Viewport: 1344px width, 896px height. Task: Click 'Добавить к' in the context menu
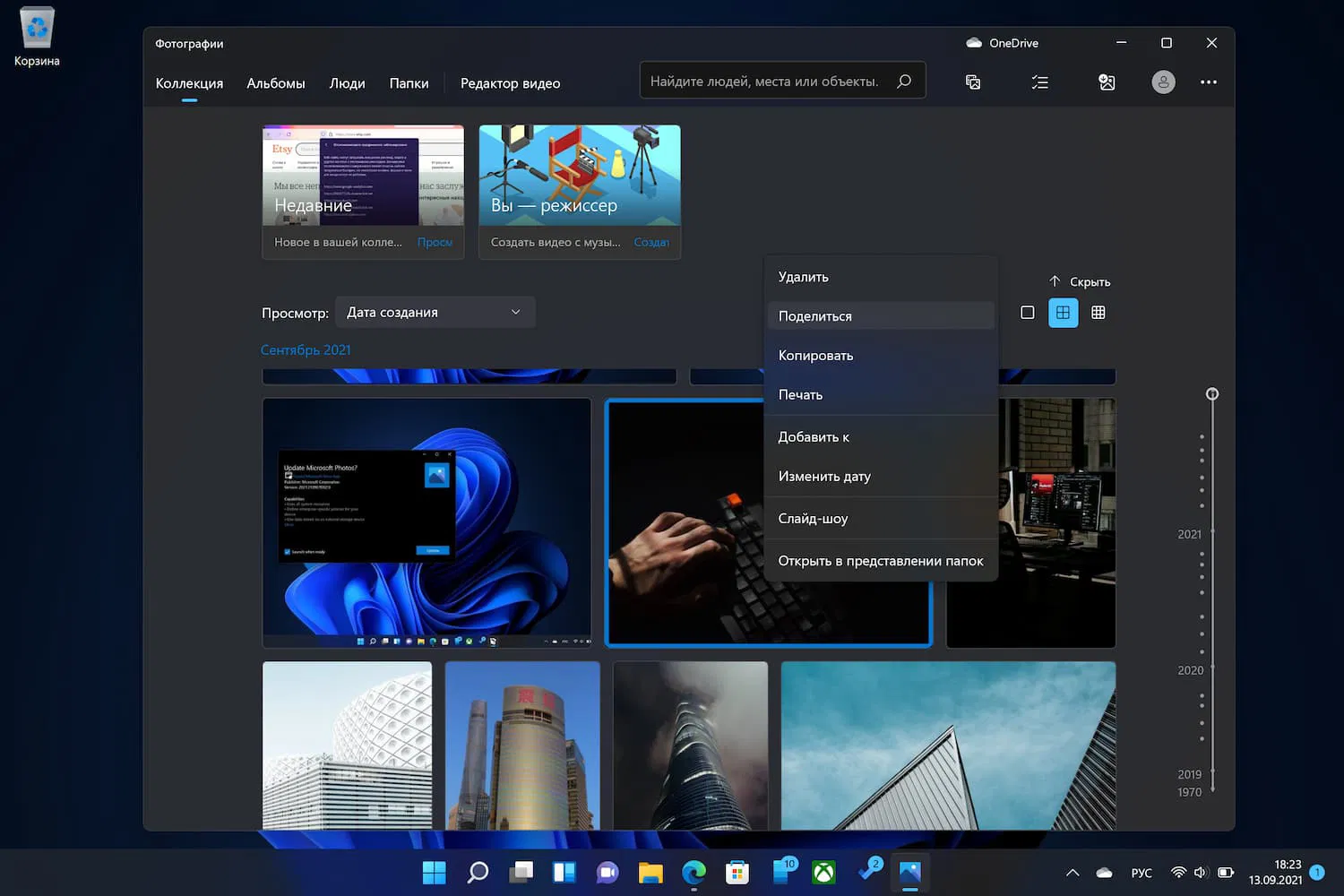click(x=881, y=436)
